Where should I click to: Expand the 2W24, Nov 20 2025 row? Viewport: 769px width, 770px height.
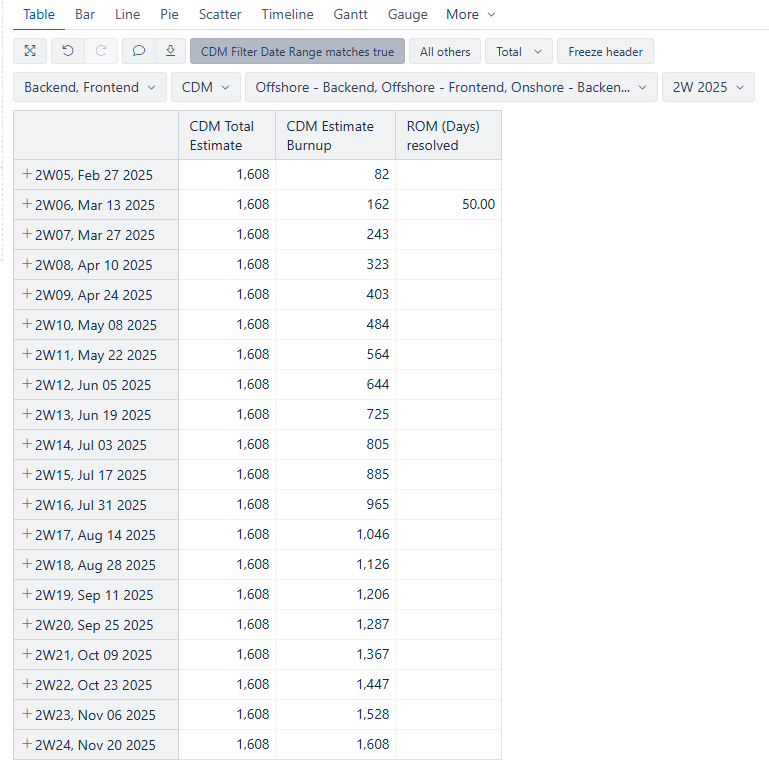[27, 744]
